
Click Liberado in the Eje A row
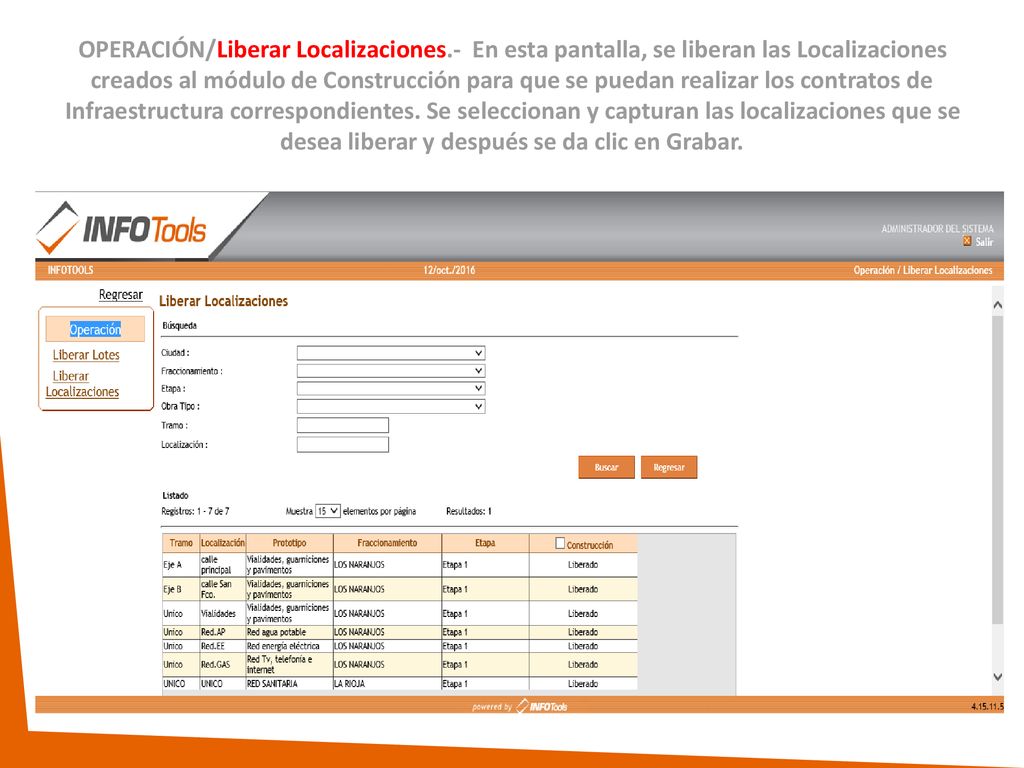[583, 565]
